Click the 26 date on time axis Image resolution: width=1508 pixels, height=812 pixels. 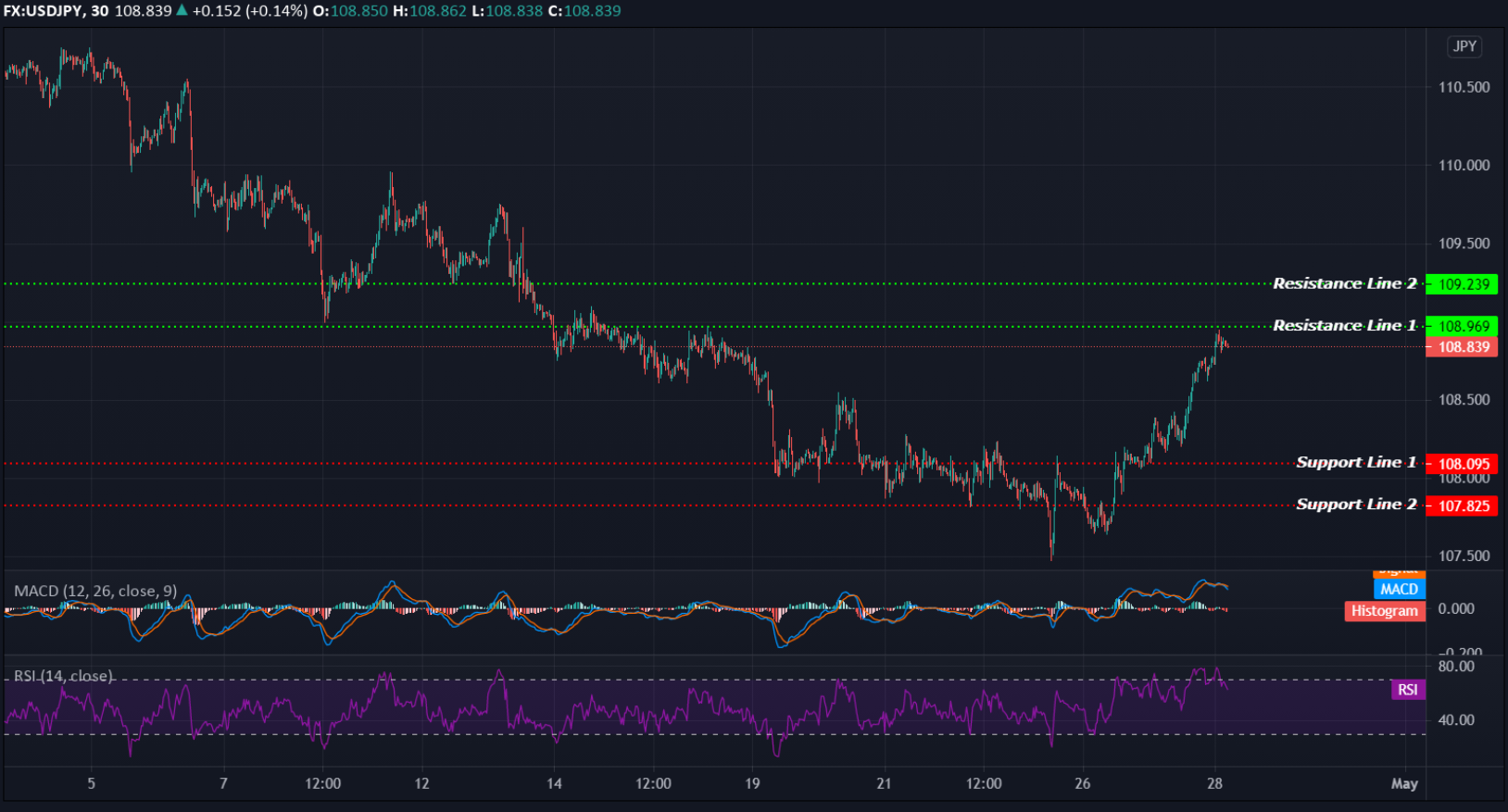tap(1083, 783)
